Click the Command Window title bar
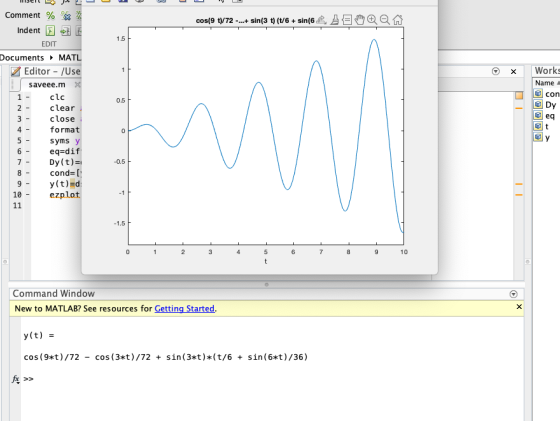The height and width of the screenshot is (421, 560). pyautogui.click(x=267, y=294)
